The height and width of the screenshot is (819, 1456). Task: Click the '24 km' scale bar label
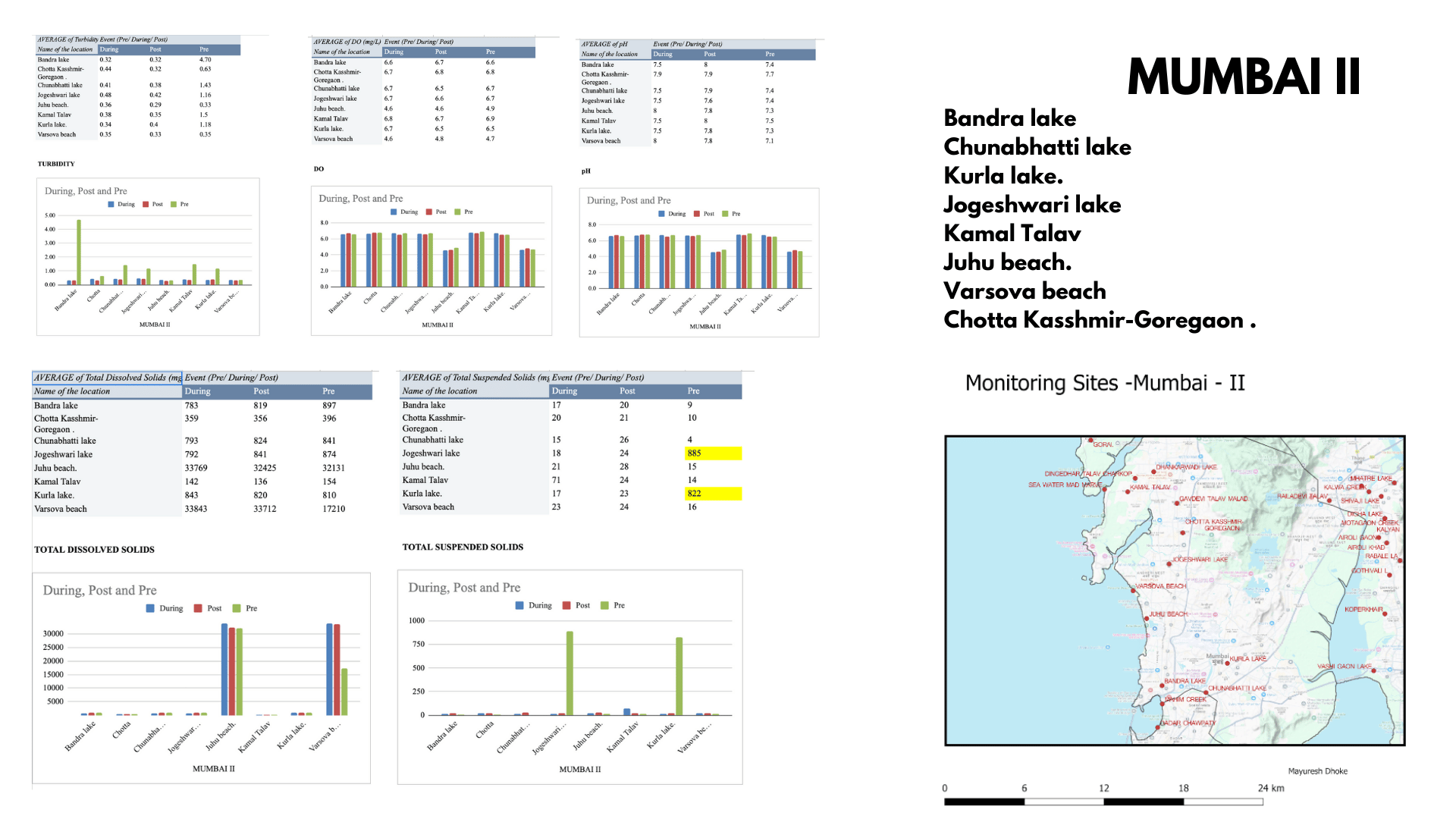click(1271, 788)
